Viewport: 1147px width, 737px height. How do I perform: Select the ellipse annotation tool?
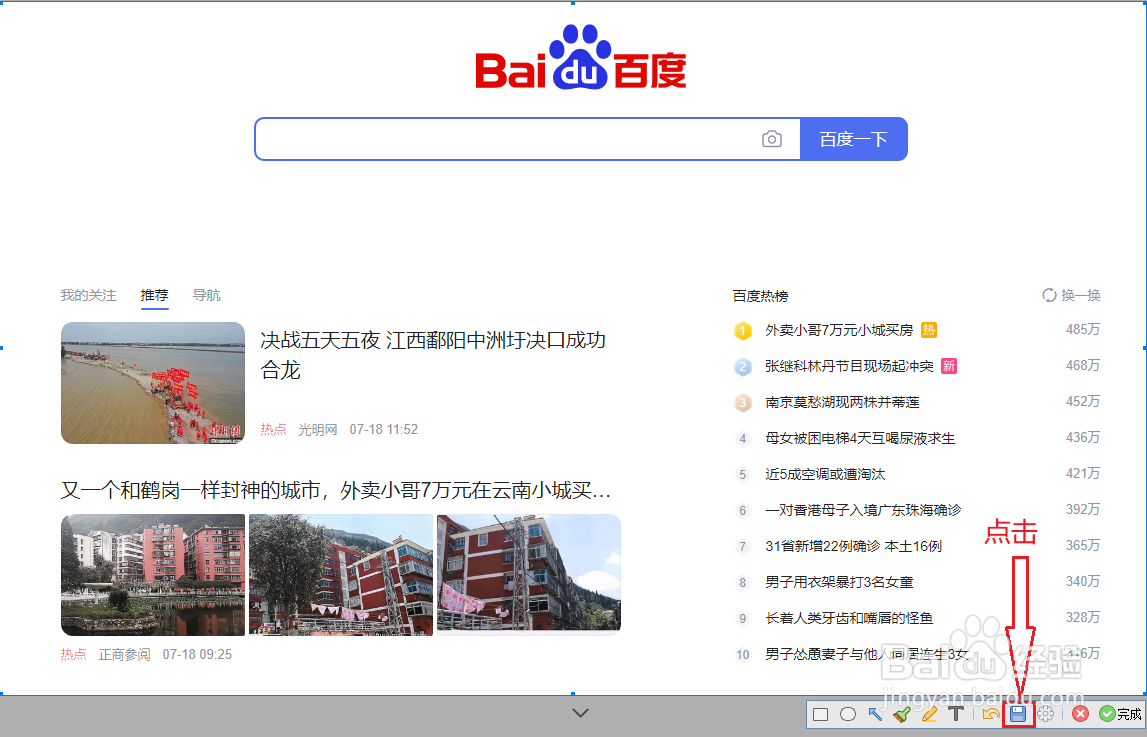(848, 714)
